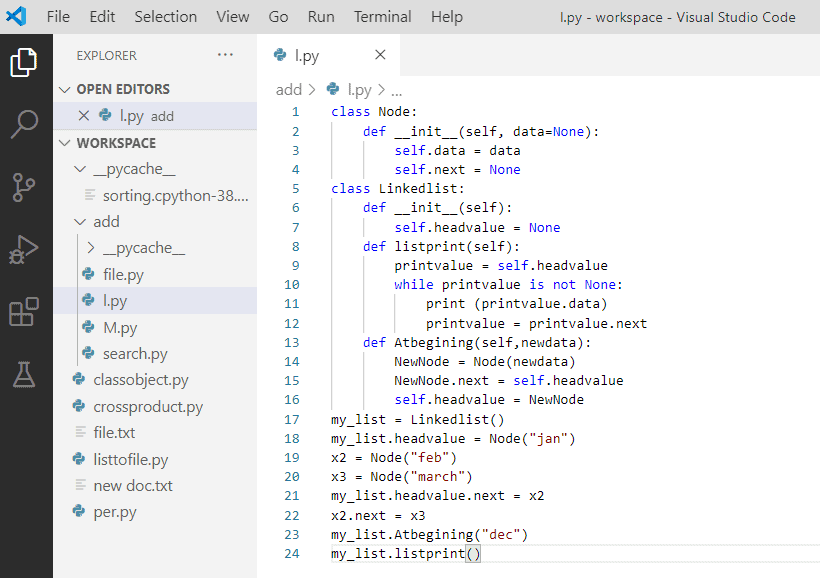Click line number 17 in the editor gutter
The image size is (820, 578).
291,419
